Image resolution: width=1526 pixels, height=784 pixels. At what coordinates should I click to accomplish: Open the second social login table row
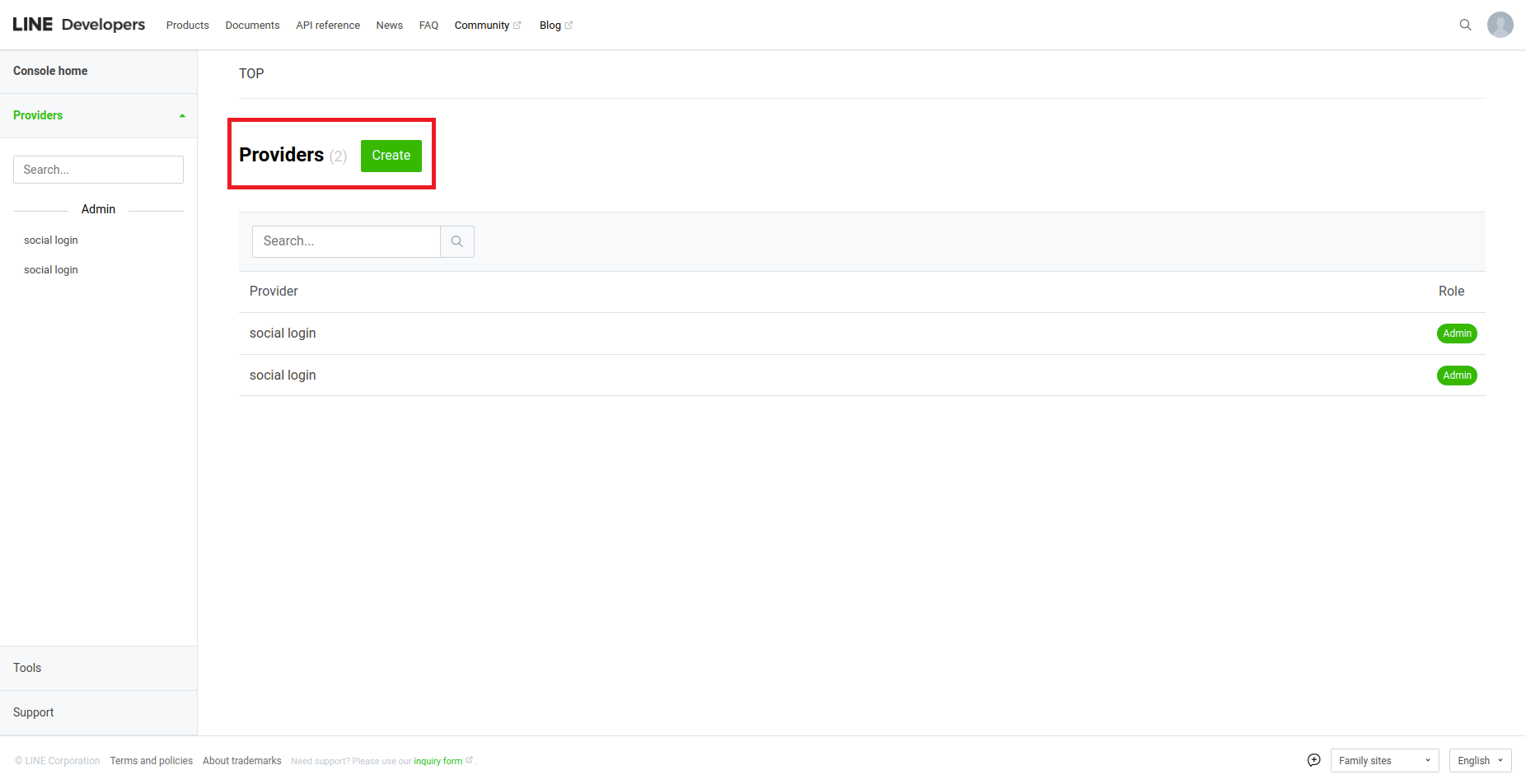tap(862, 376)
